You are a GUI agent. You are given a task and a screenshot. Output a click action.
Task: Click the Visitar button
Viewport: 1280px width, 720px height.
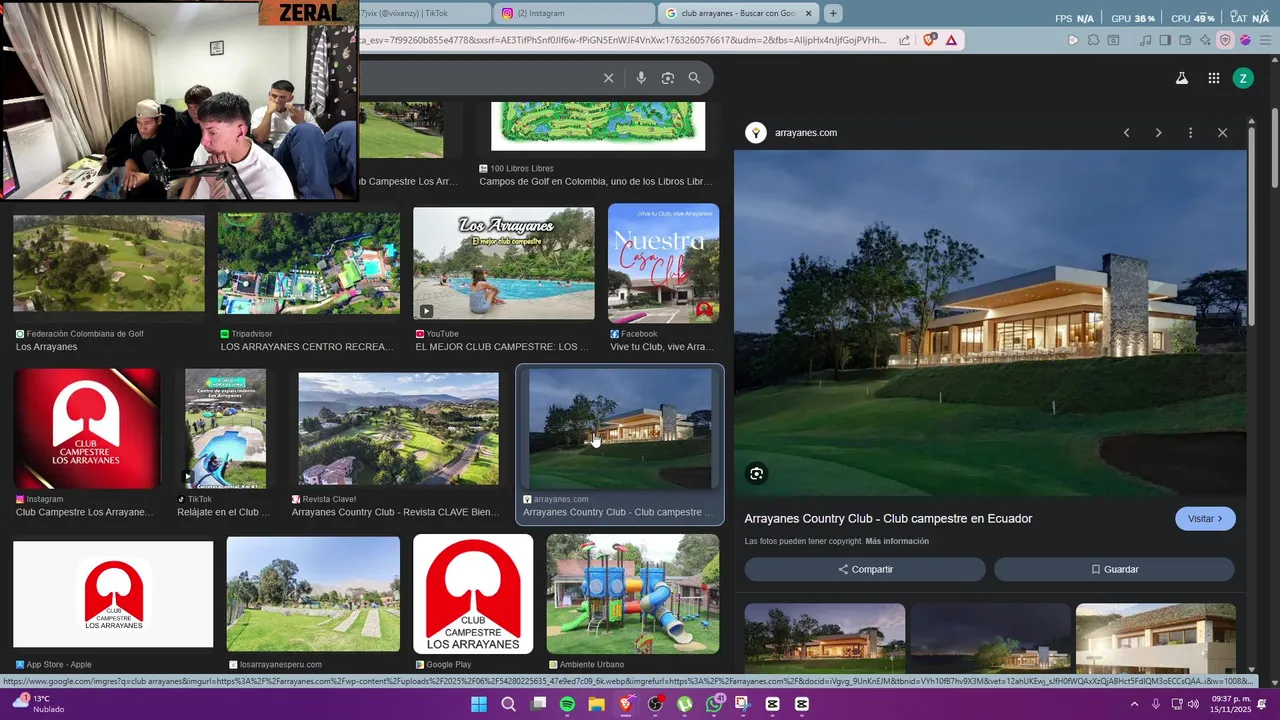click(1205, 519)
